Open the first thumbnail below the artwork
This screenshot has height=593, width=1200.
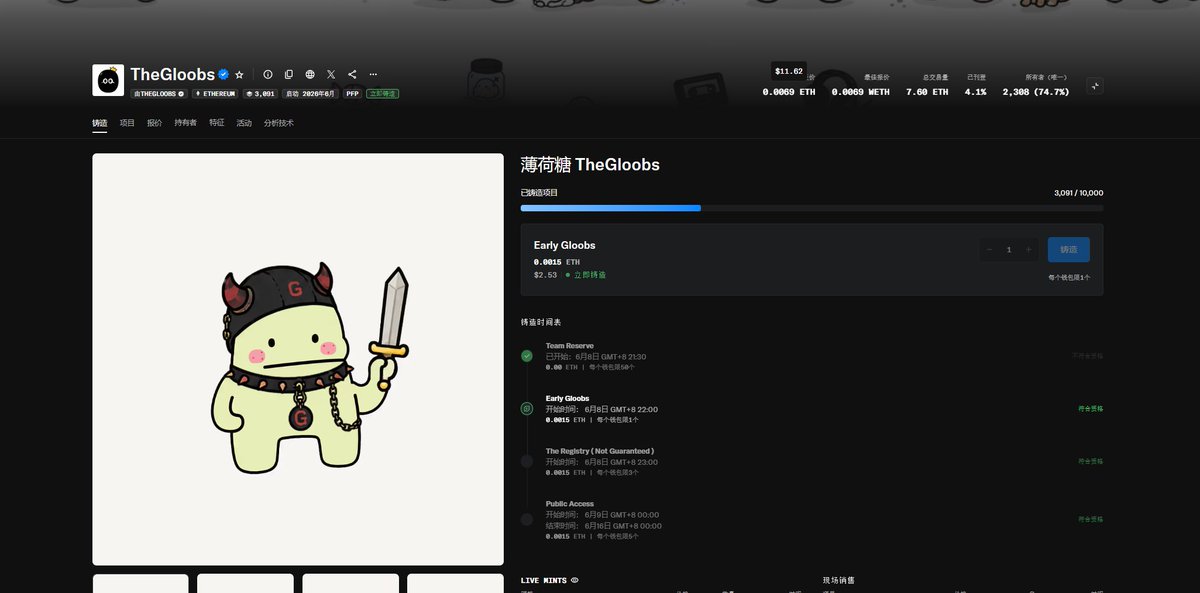(x=141, y=583)
